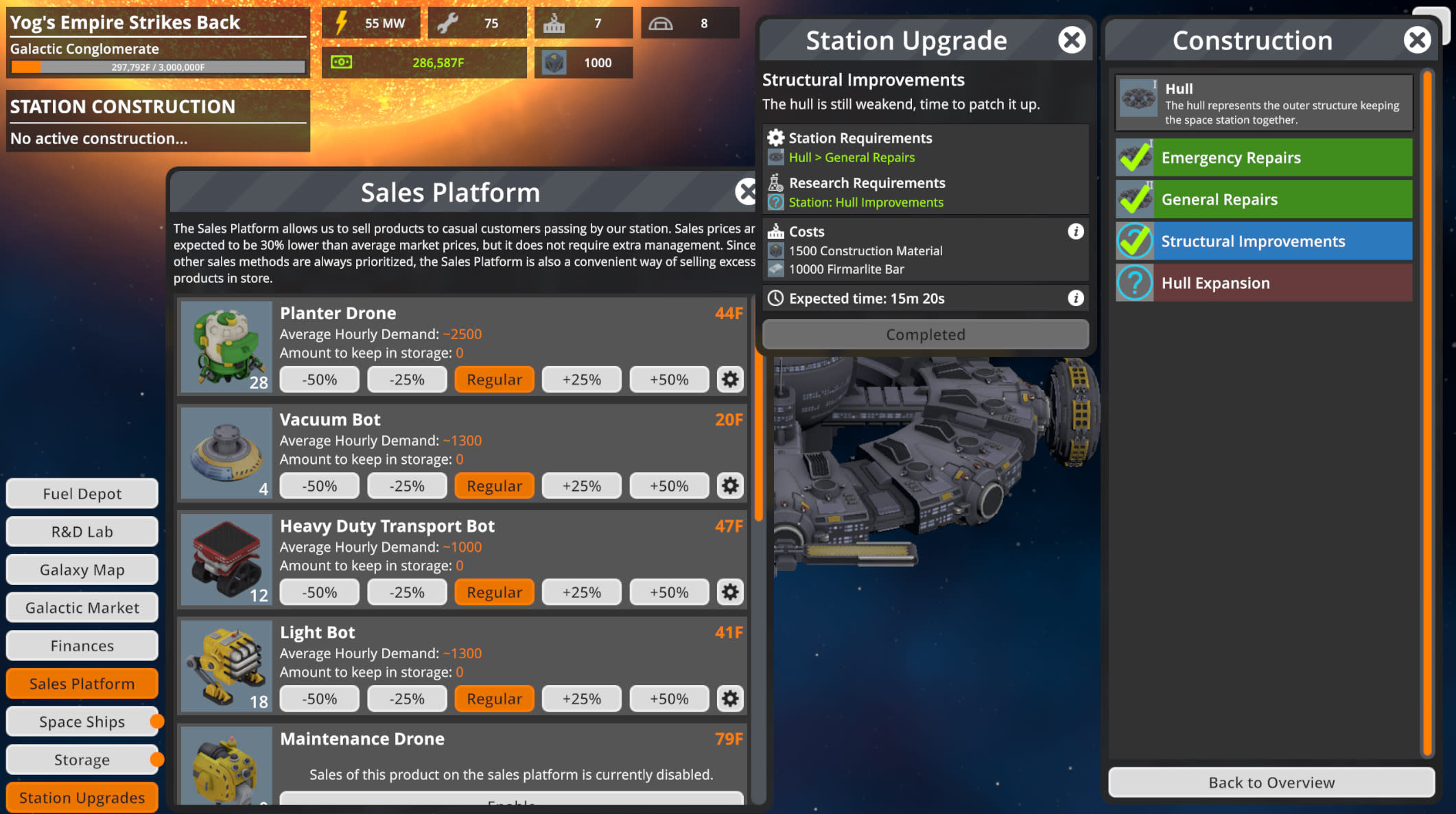The height and width of the screenshot is (814, 1456).
Task: Open settings gear for Planter Drone
Action: (730, 380)
